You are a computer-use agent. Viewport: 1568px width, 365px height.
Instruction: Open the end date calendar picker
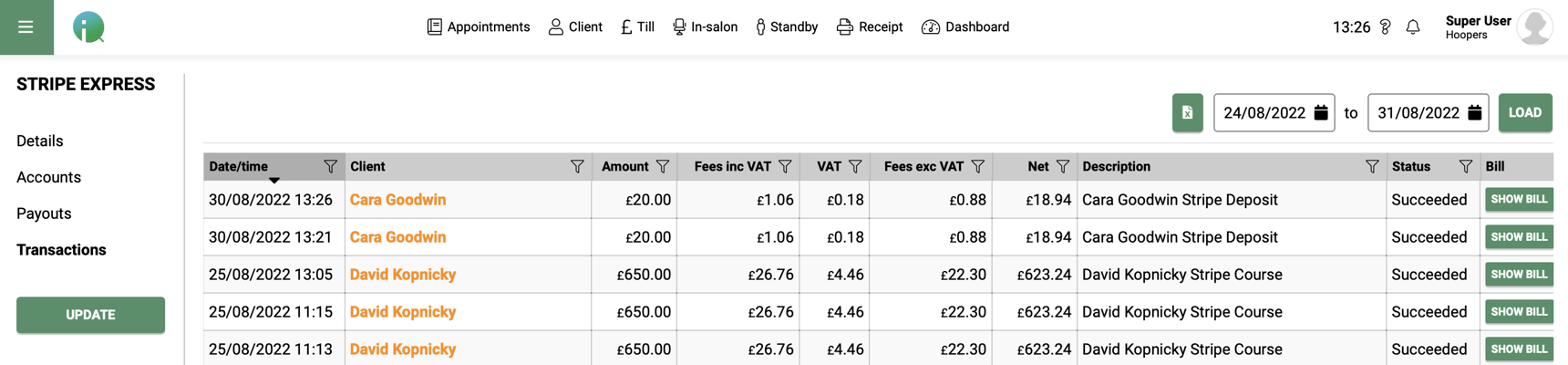point(1475,113)
